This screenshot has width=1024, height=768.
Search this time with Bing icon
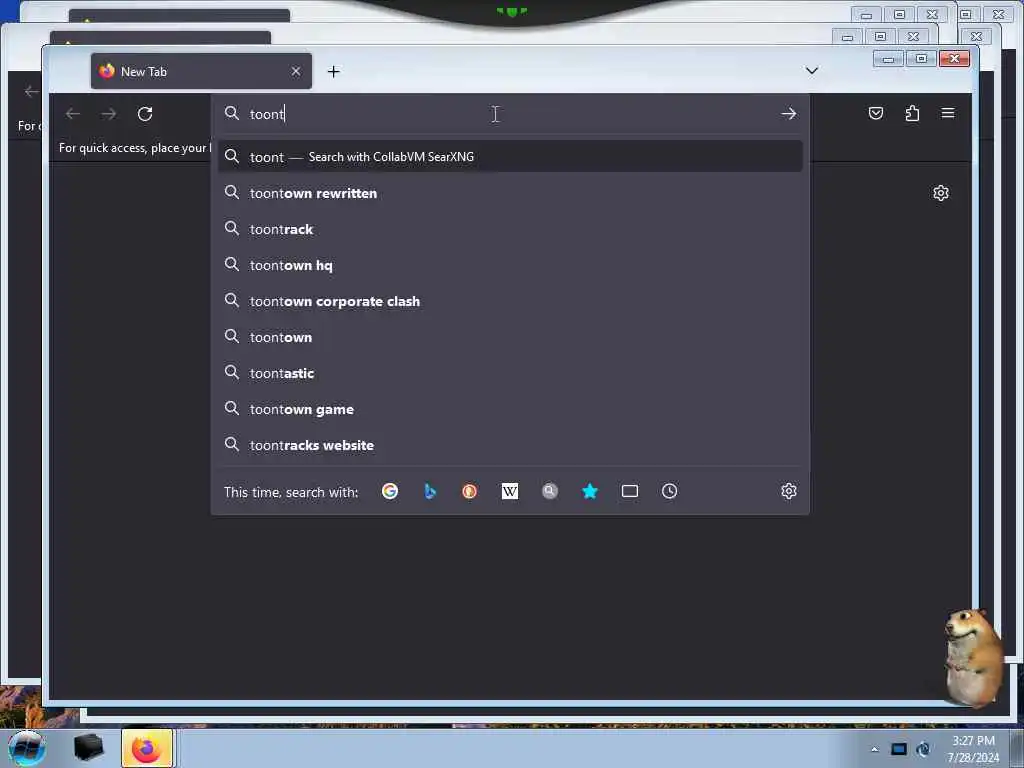(430, 491)
